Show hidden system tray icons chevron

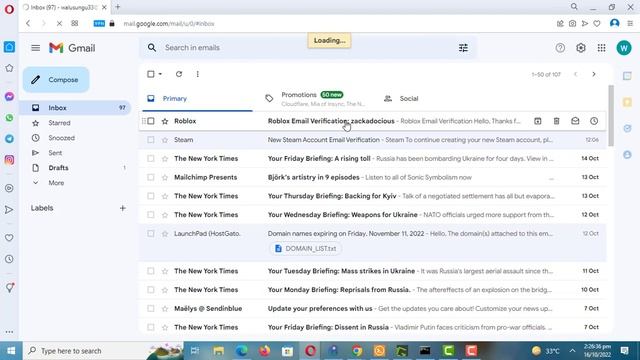[572, 351]
